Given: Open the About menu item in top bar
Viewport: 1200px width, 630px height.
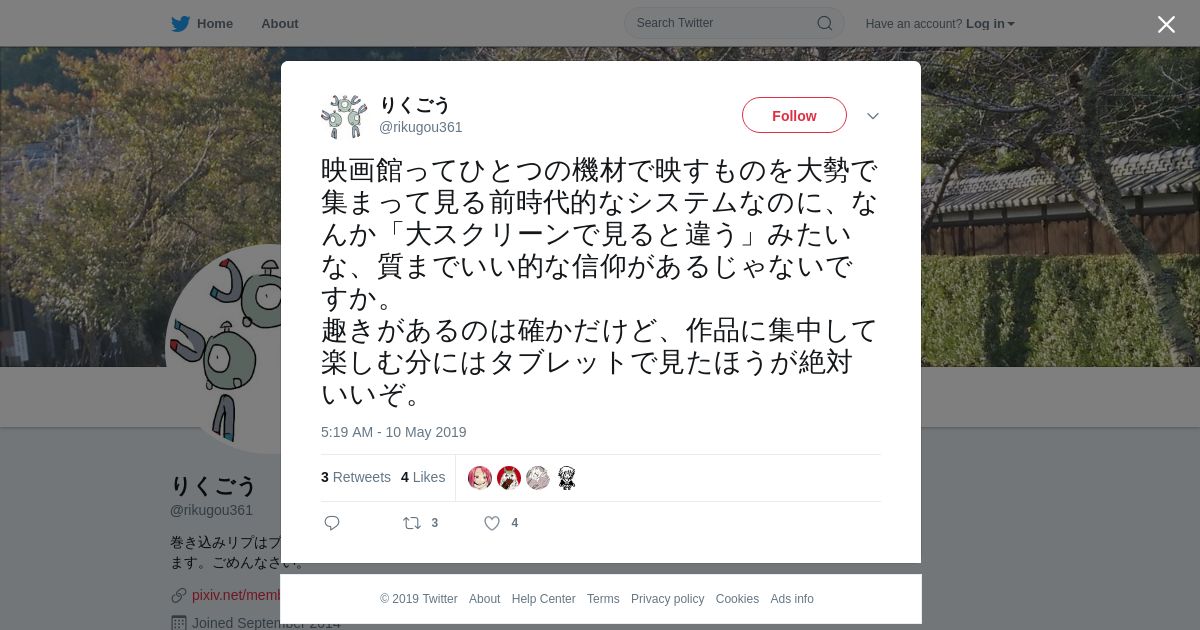Looking at the screenshot, I should click(x=280, y=24).
